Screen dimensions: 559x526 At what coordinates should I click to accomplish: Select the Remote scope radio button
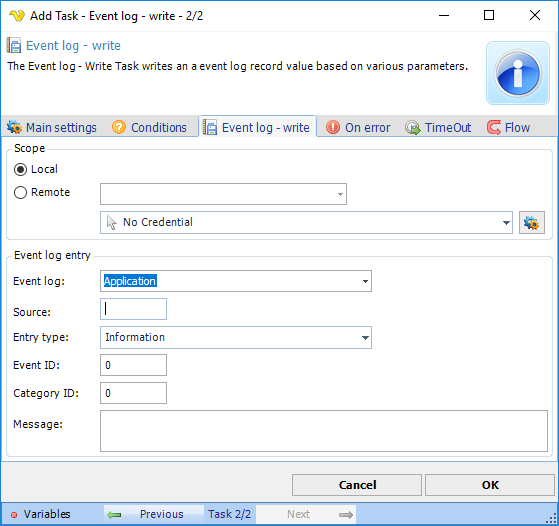tap(20, 193)
